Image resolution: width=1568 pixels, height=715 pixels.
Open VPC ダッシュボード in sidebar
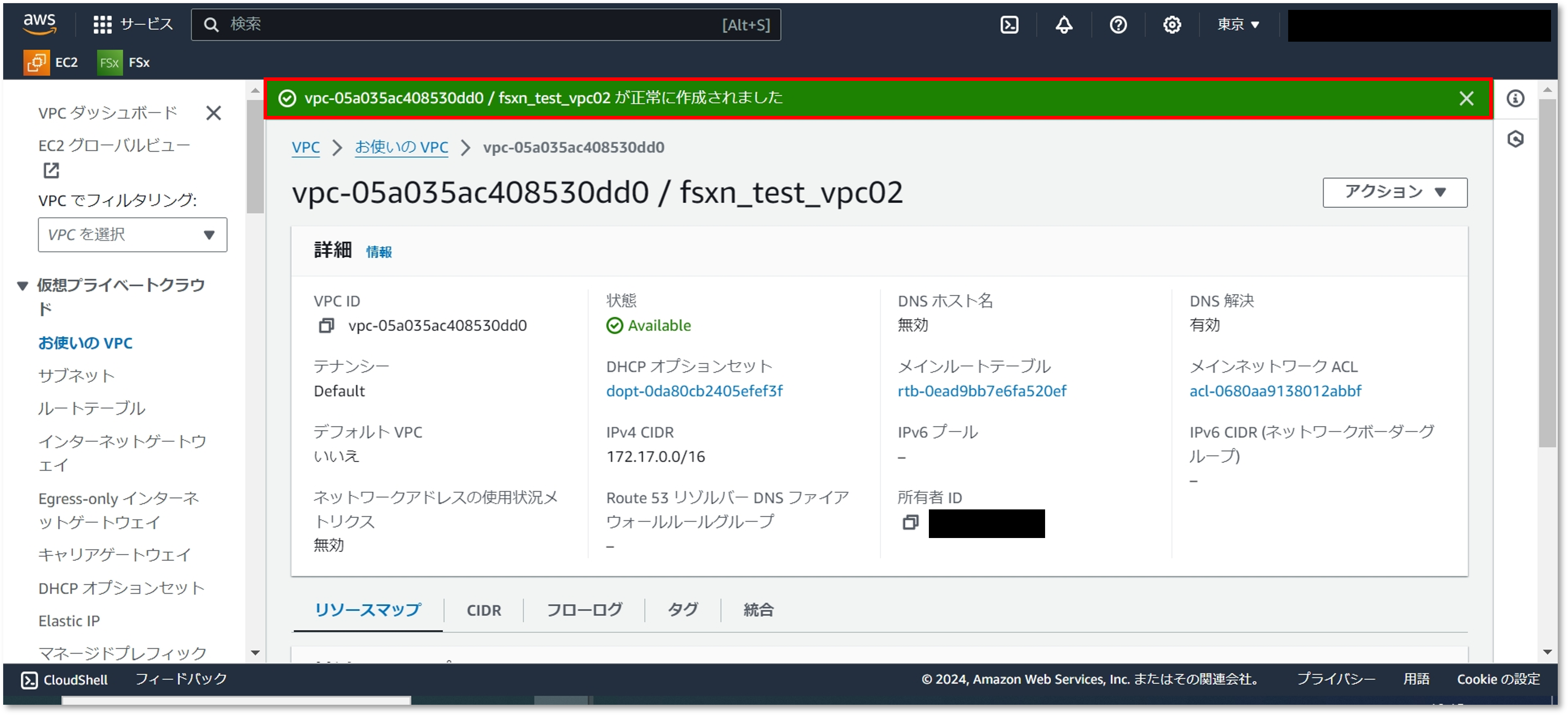[107, 113]
